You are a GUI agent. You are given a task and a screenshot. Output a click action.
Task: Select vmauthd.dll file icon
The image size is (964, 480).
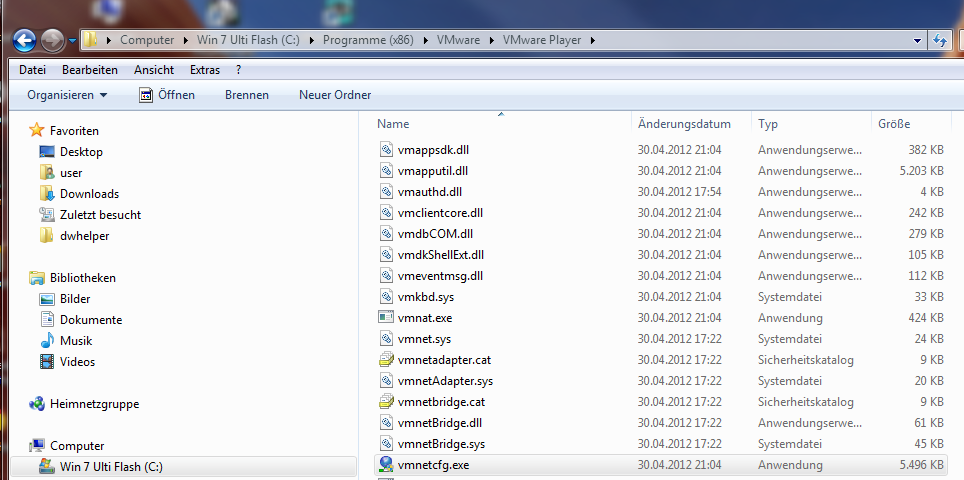385,192
